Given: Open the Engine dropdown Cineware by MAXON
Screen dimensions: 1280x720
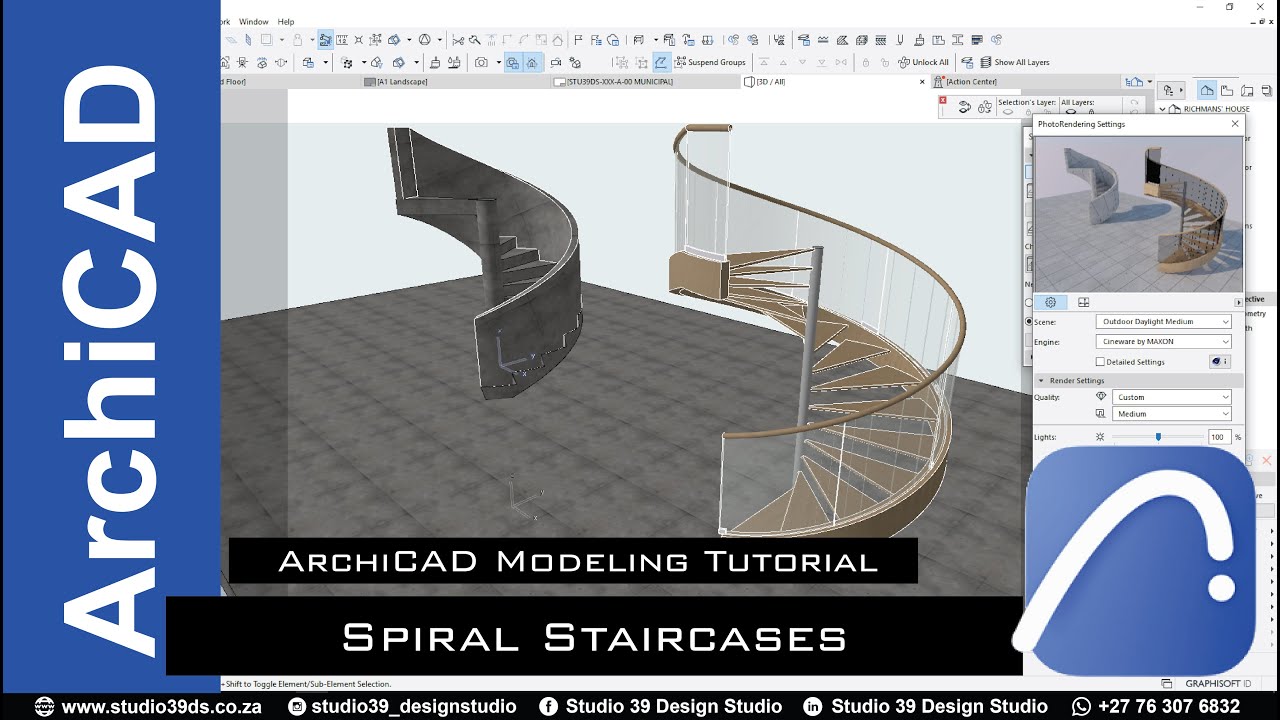Looking at the screenshot, I should [x=1164, y=342].
